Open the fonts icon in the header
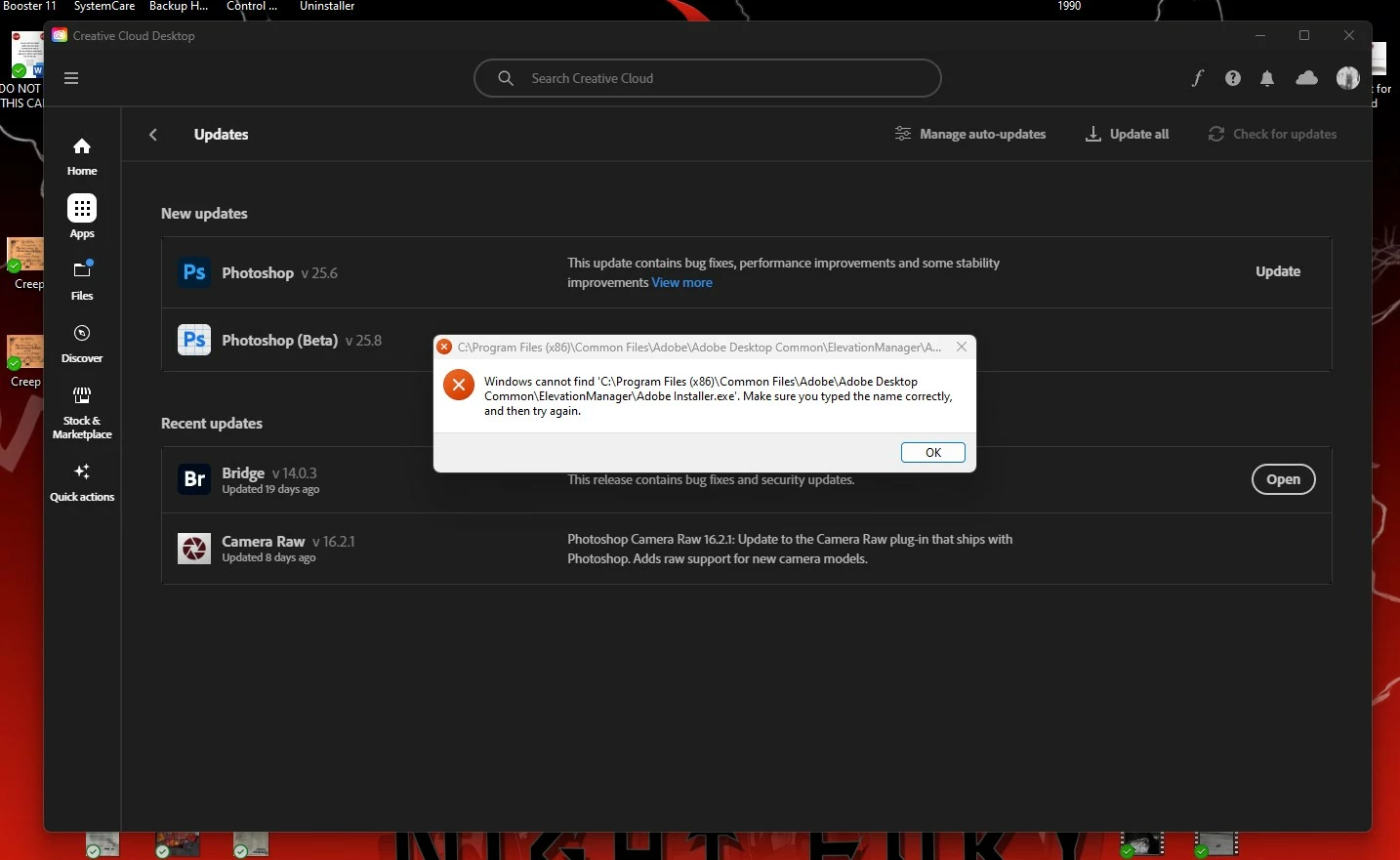 (1198, 78)
